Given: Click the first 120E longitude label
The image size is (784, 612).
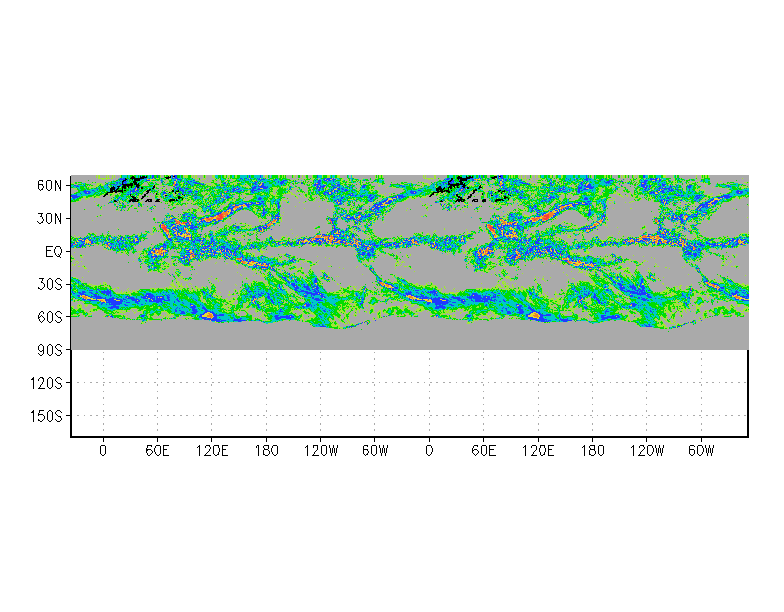Looking at the screenshot, I should pyautogui.click(x=211, y=452).
